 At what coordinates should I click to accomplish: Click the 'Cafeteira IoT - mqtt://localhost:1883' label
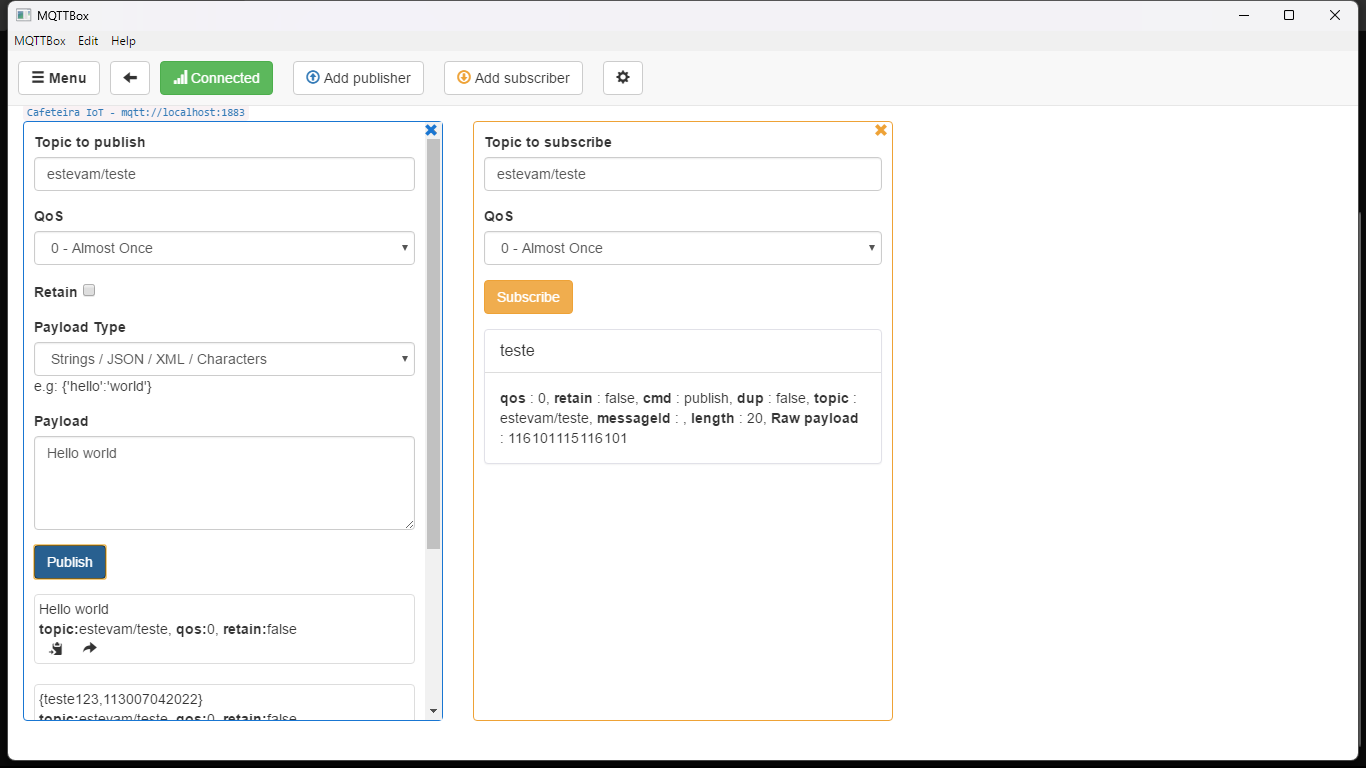(x=136, y=113)
